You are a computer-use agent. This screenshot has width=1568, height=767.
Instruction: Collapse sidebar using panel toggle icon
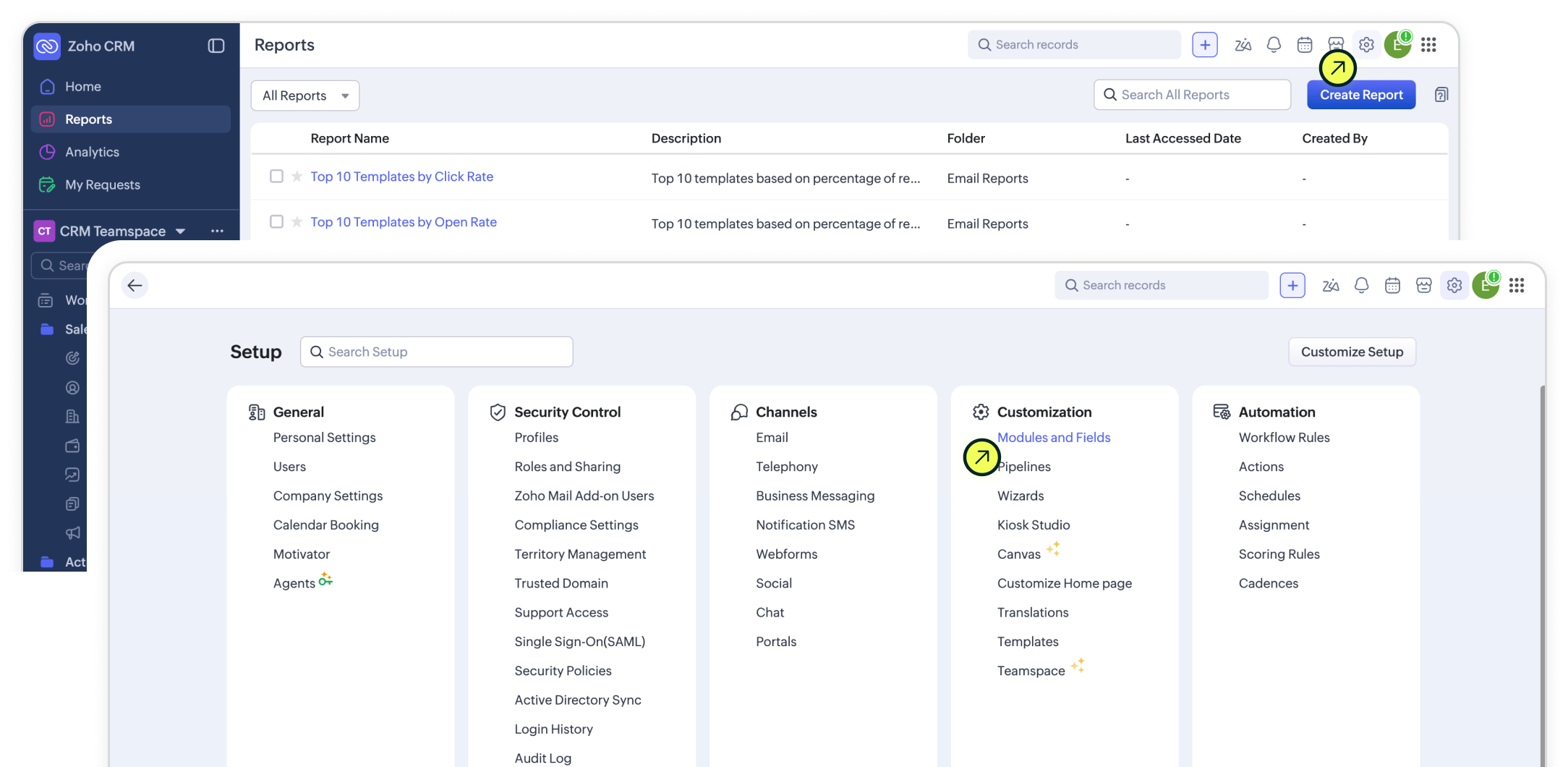216,46
